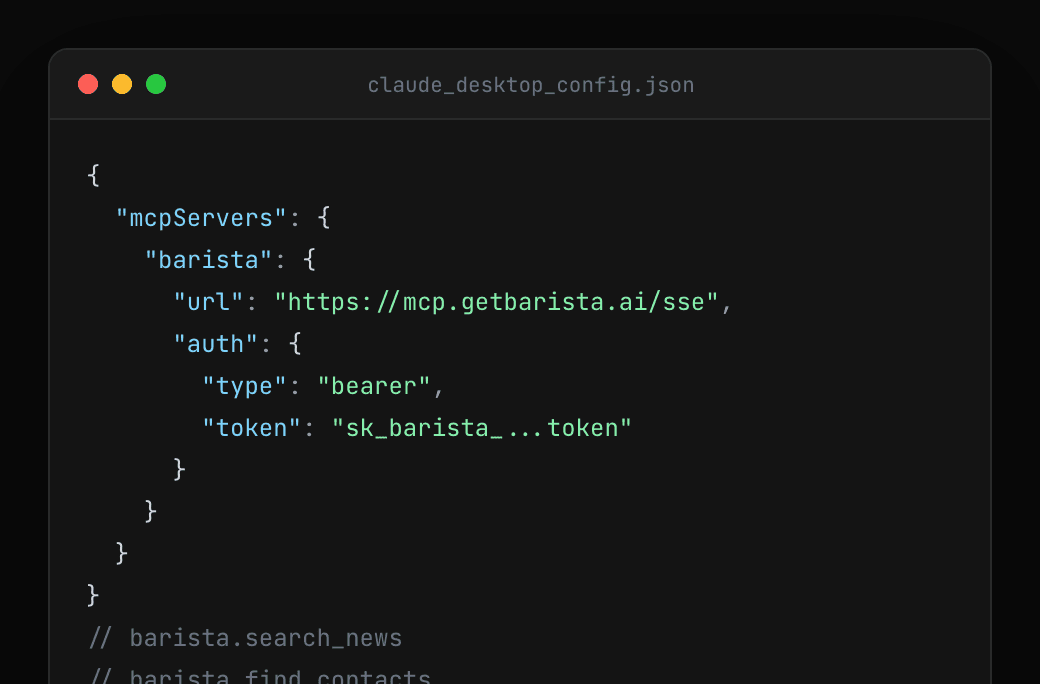Screen dimensions: 1040x684
Task: Click the closing brace of mcpServers
Action: (120, 553)
